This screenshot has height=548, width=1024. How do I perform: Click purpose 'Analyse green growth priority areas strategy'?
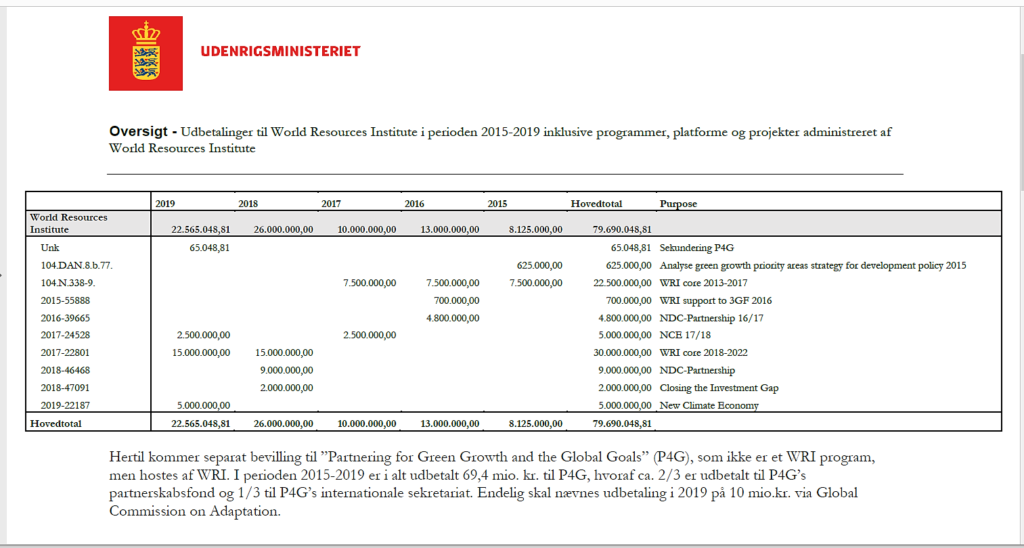point(813,265)
